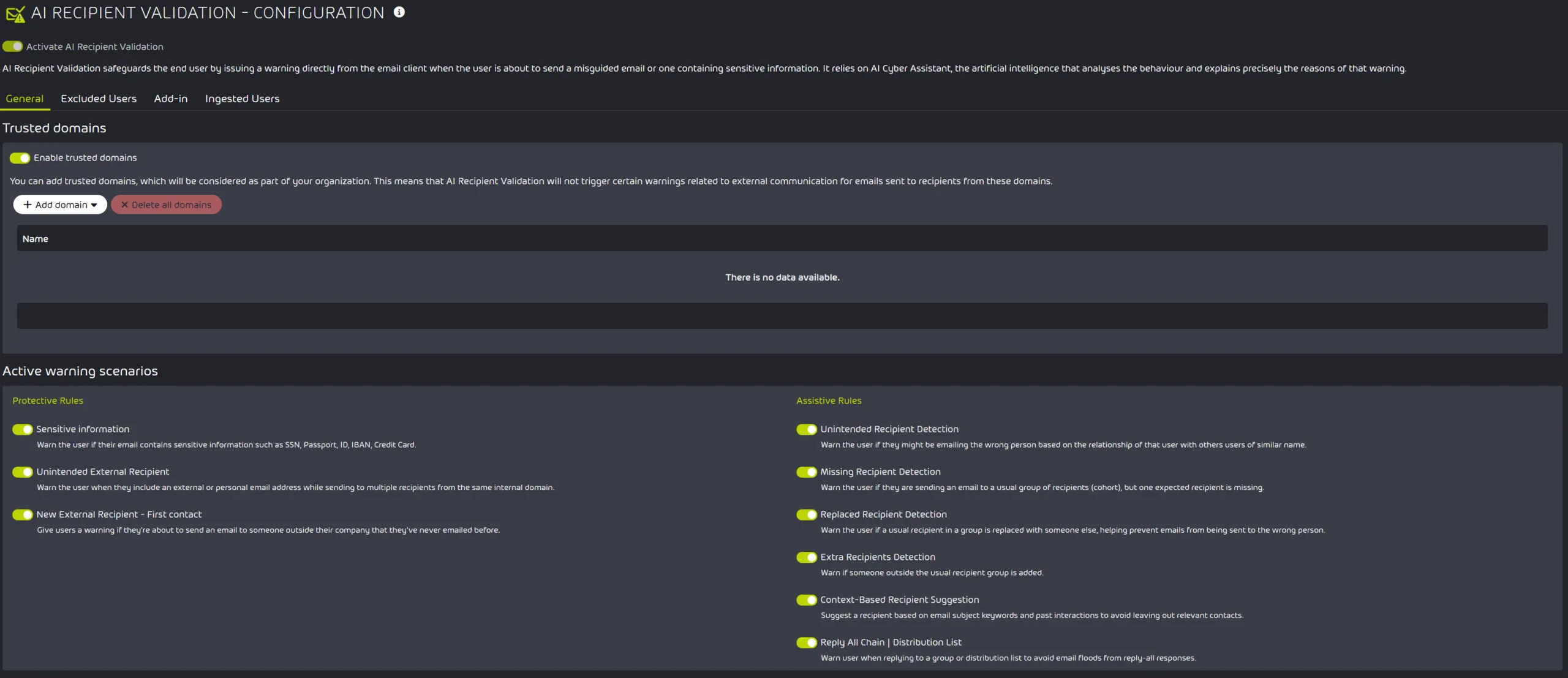Turn off Extra Recipients Detection
Viewport: 1568px width, 678px height.
(807, 557)
